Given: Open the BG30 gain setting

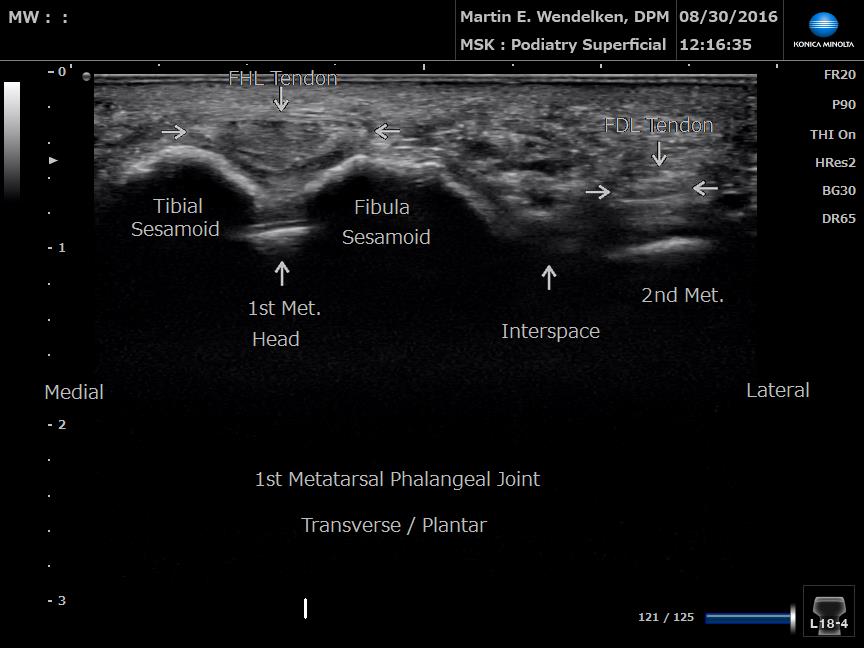Looking at the screenshot, I should [x=838, y=190].
